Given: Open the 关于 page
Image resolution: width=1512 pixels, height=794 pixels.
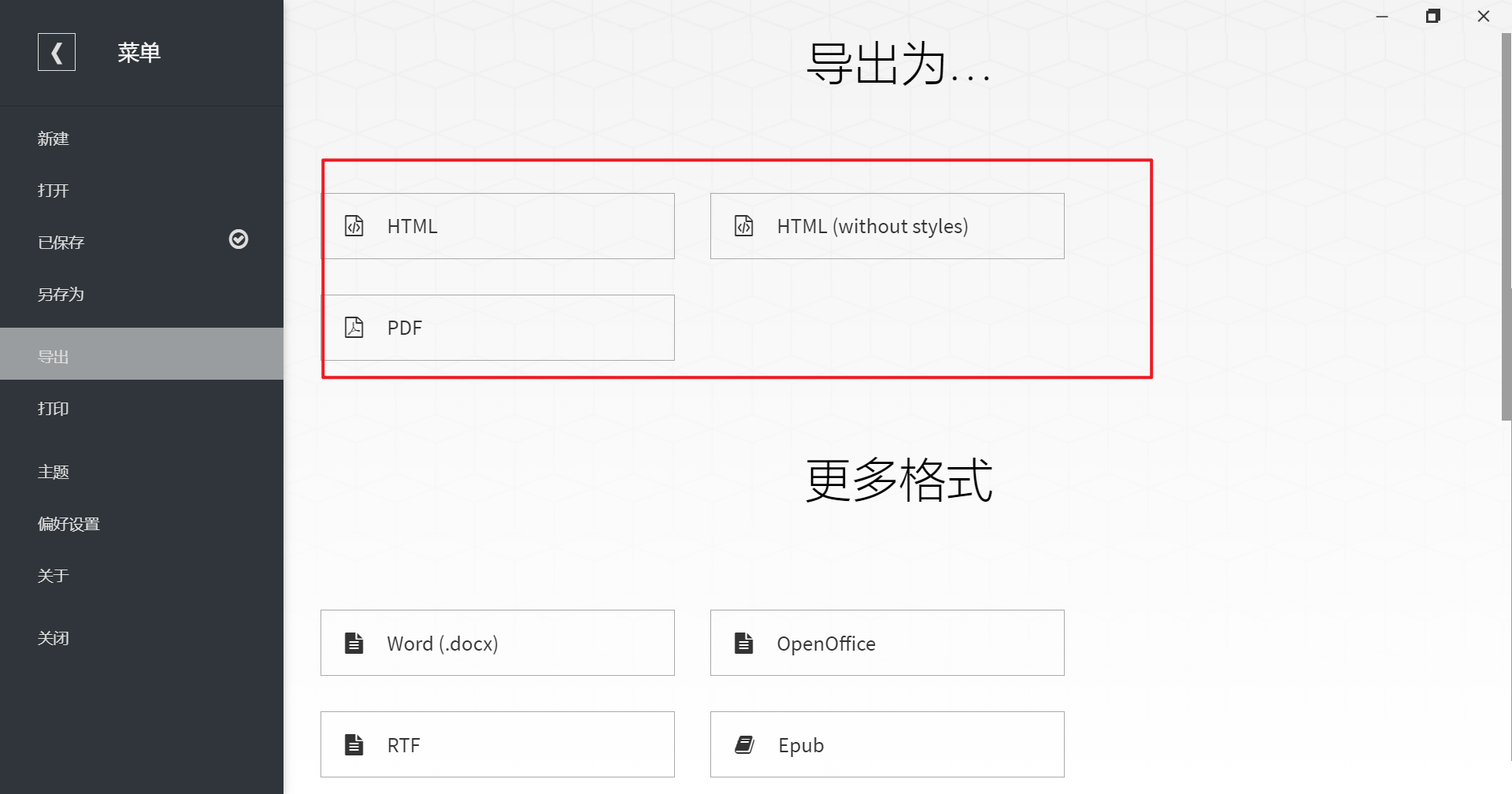Looking at the screenshot, I should coord(53,576).
